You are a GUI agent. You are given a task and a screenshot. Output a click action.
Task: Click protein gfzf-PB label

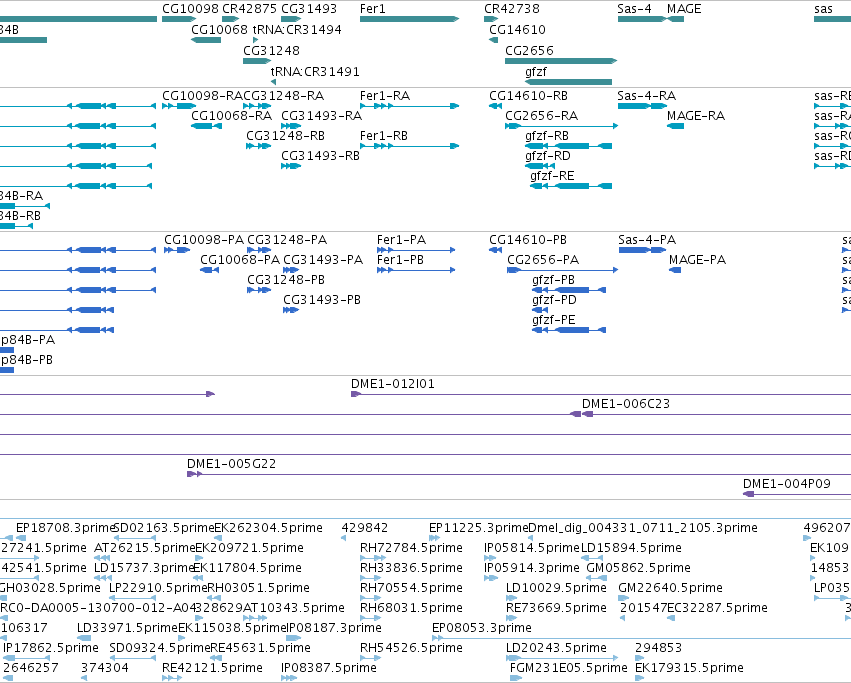tap(553, 280)
